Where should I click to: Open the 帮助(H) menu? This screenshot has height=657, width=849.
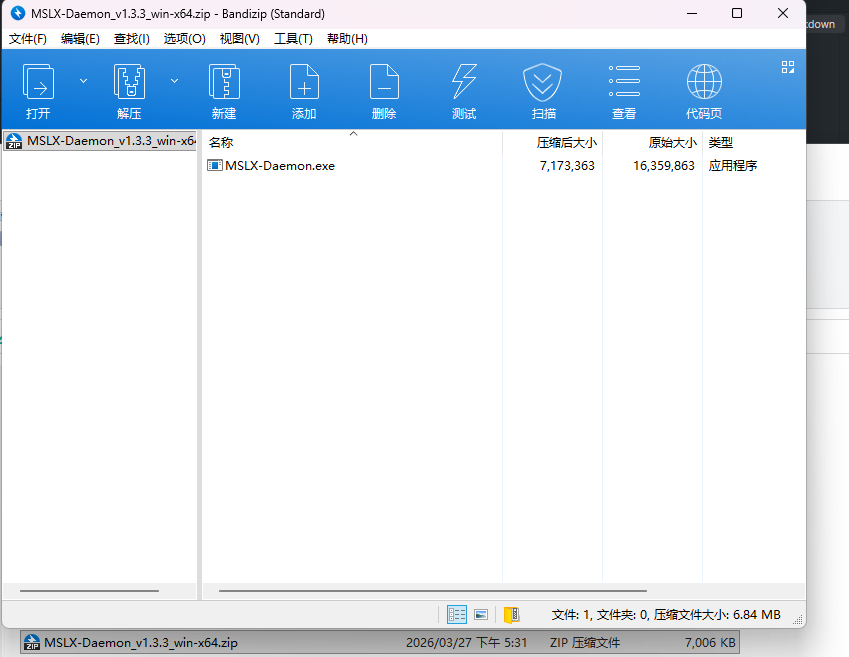click(x=347, y=38)
